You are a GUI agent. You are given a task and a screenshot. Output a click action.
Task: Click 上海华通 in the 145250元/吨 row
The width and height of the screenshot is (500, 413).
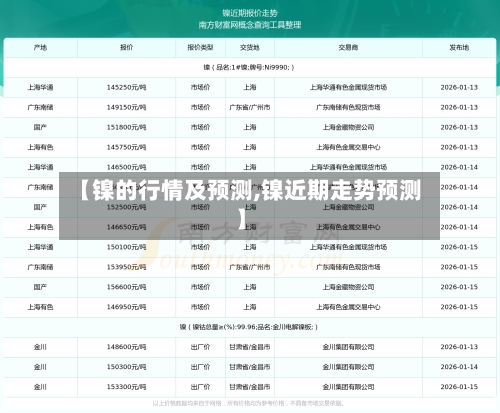pyautogui.click(x=40, y=87)
